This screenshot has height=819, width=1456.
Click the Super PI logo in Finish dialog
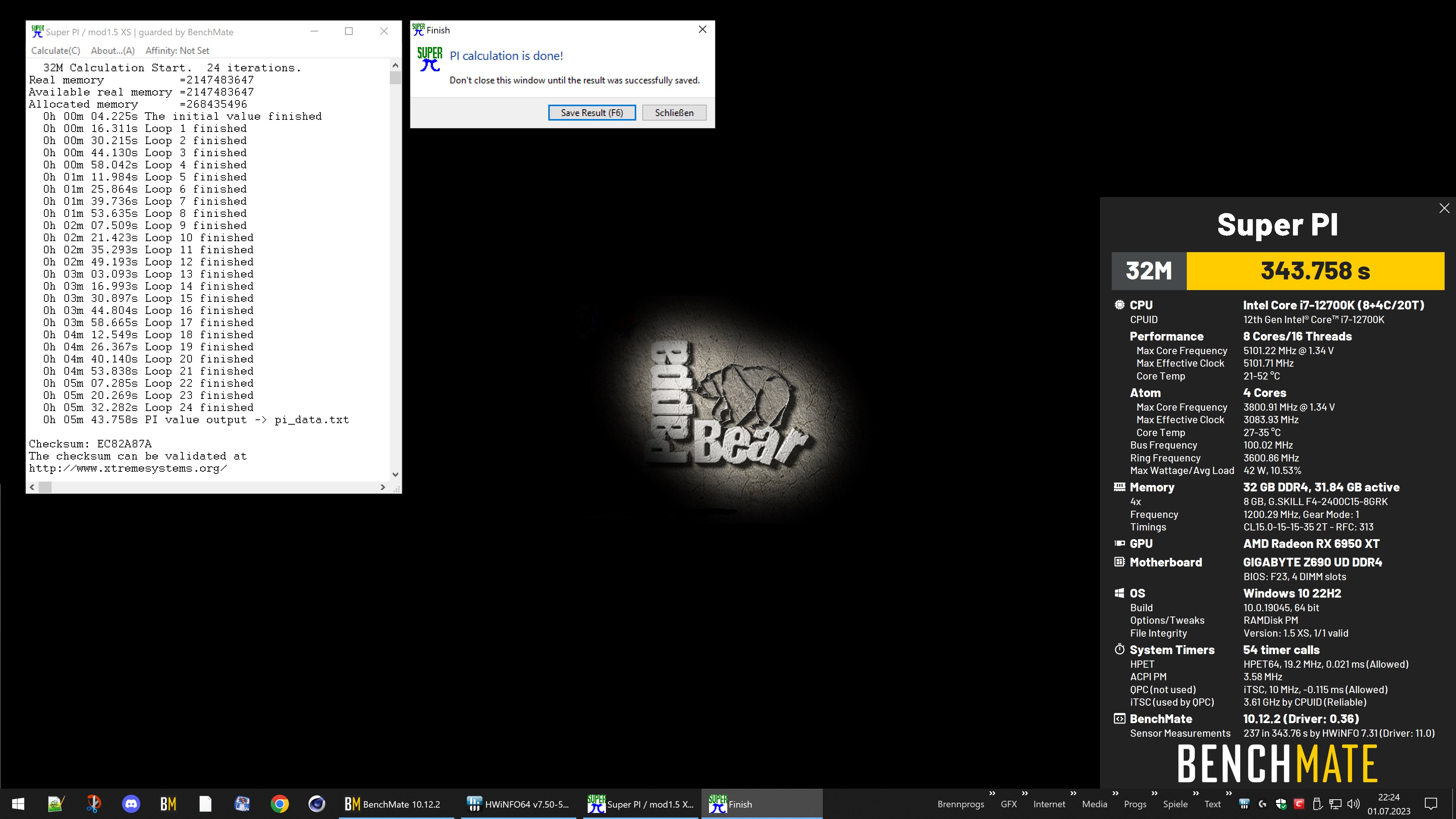pos(430,59)
